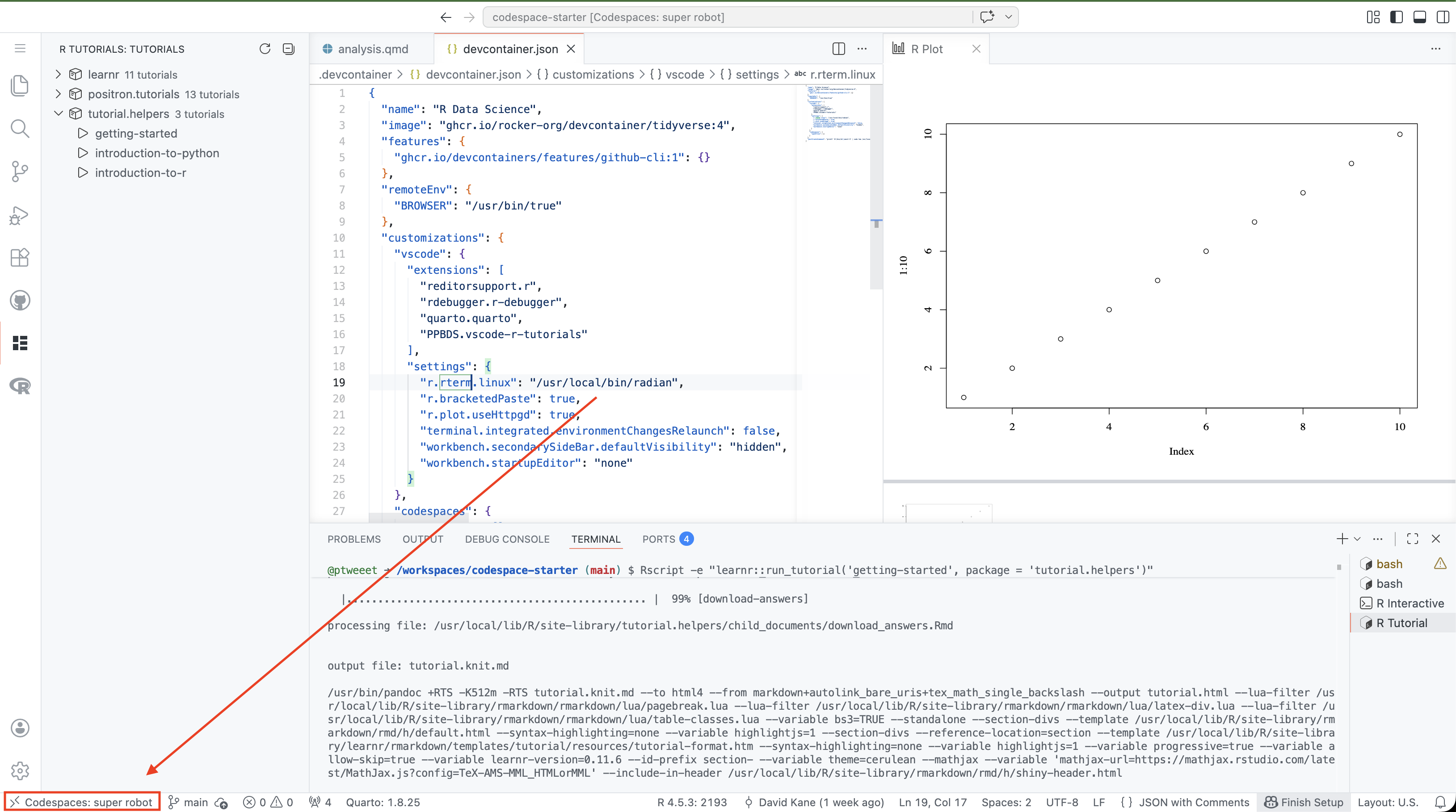1456x812 pixels.
Task: Open the new terminal launch profile dropdown
Action: click(x=1357, y=539)
